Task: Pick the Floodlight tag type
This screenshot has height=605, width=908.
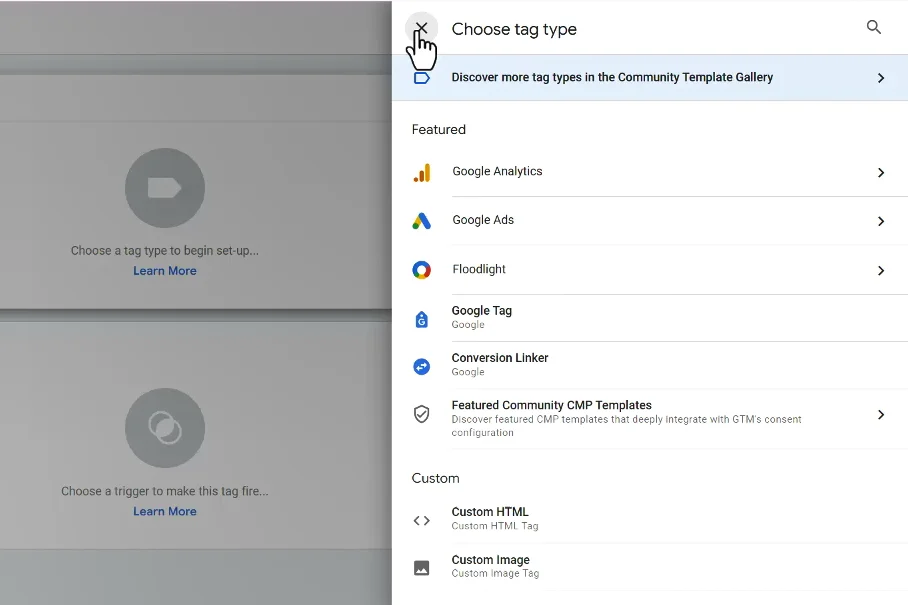Action: (650, 270)
